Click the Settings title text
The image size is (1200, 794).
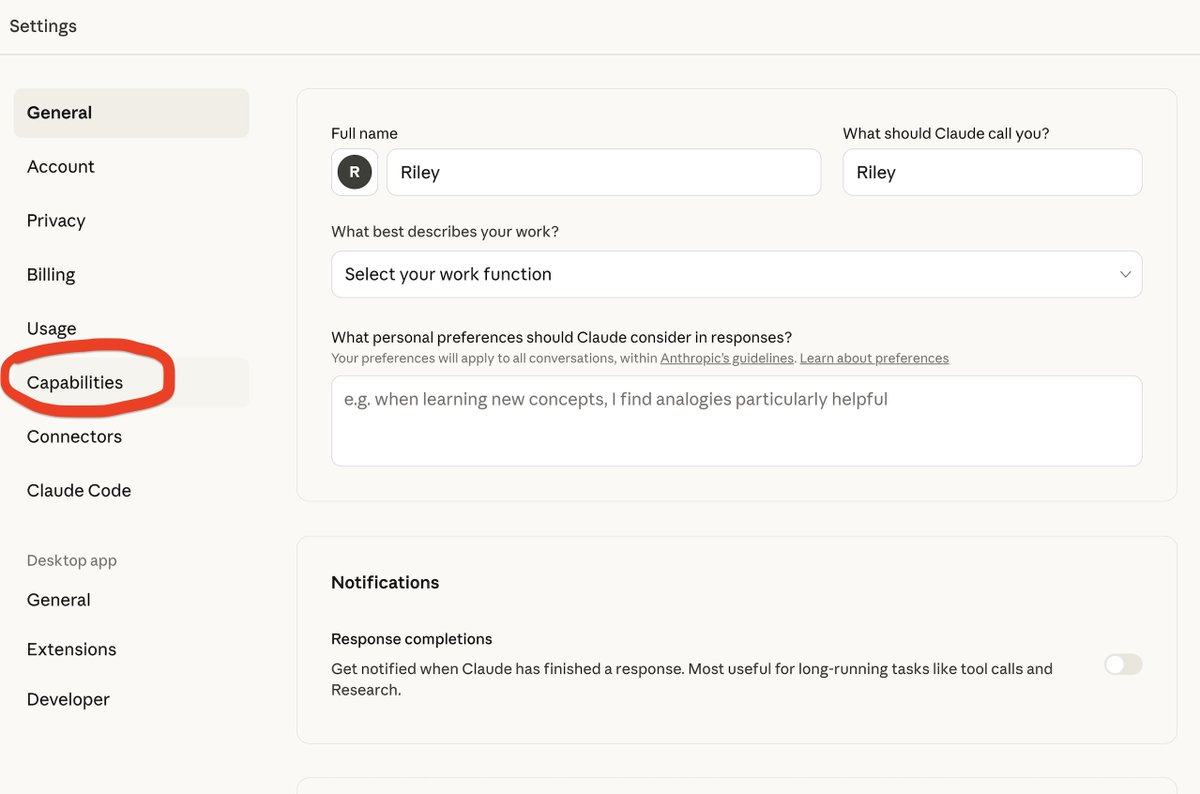pyautogui.click(x=43, y=26)
